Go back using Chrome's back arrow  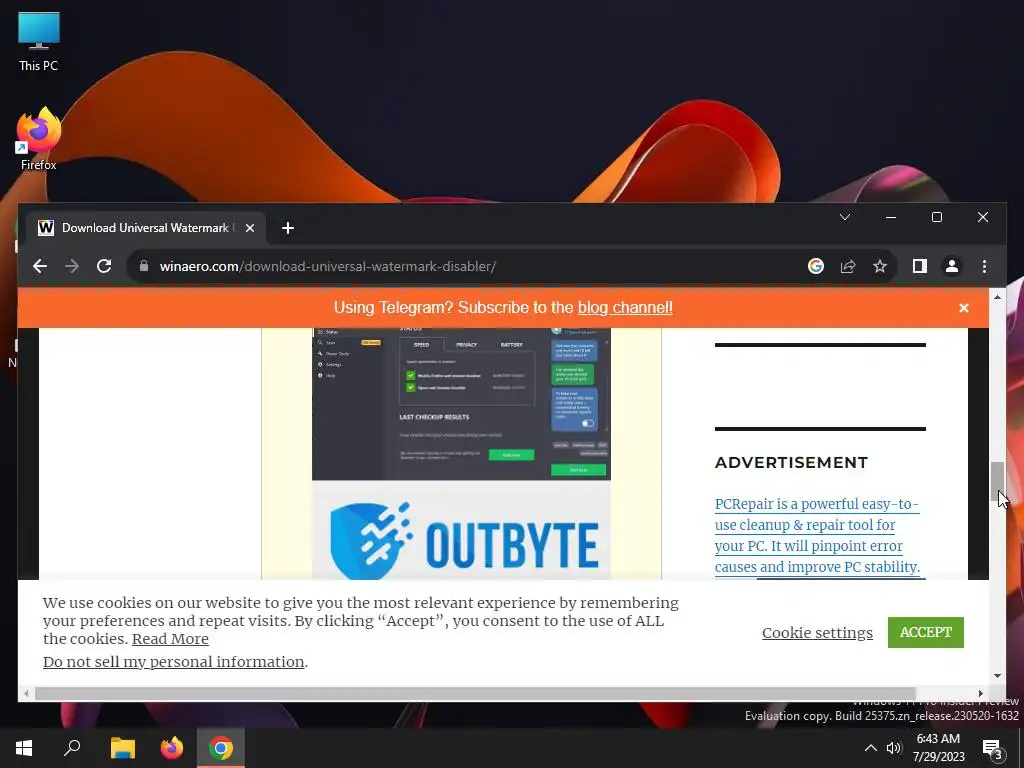click(x=40, y=266)
